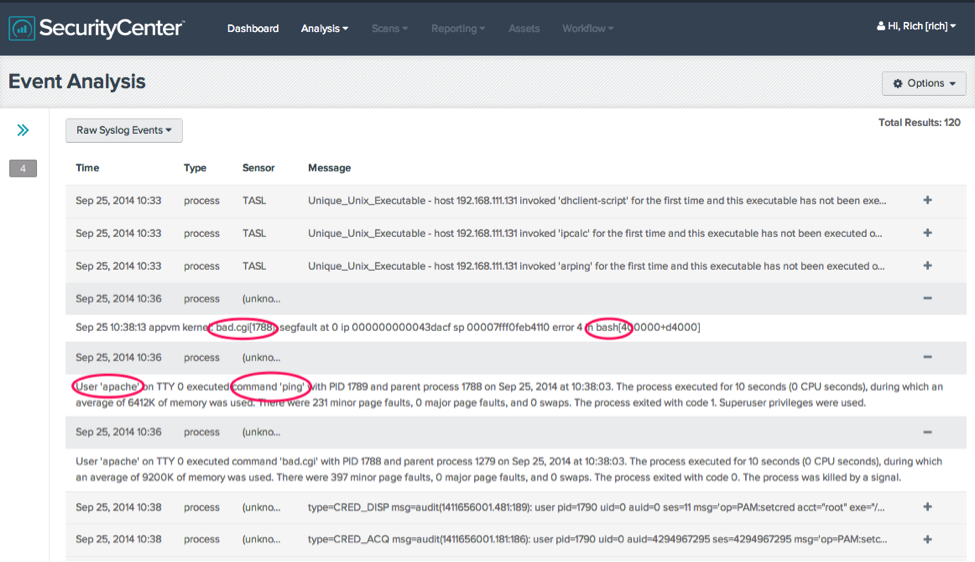Viewport: 975px width, 562px height.
Task: Click the Time column header
Action: (x=87, y=168)
